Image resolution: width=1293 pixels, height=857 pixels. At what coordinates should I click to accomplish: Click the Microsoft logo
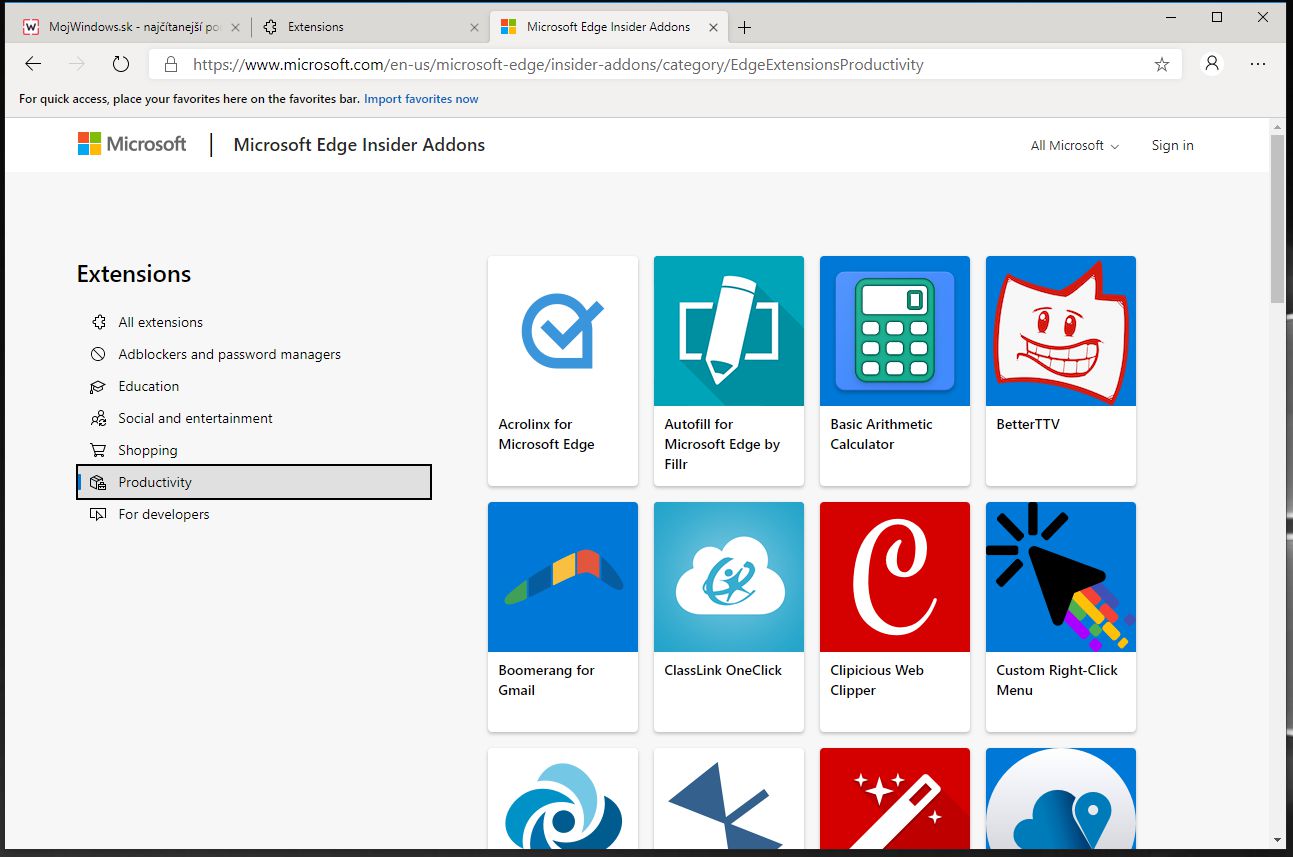[132, 144]
